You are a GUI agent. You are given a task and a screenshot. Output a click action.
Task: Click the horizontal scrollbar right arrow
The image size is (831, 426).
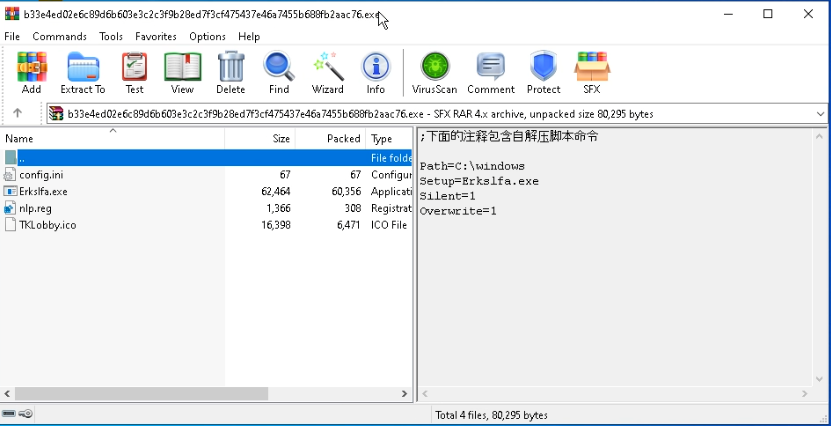tap(405, 394)
